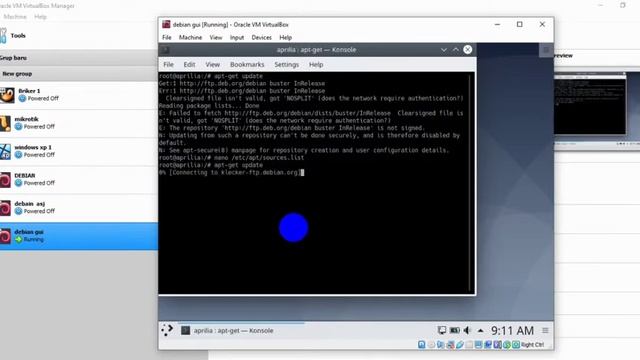Maximize Konsole with the up chevron button
640x360 pixels.
[x=456, y=50]
